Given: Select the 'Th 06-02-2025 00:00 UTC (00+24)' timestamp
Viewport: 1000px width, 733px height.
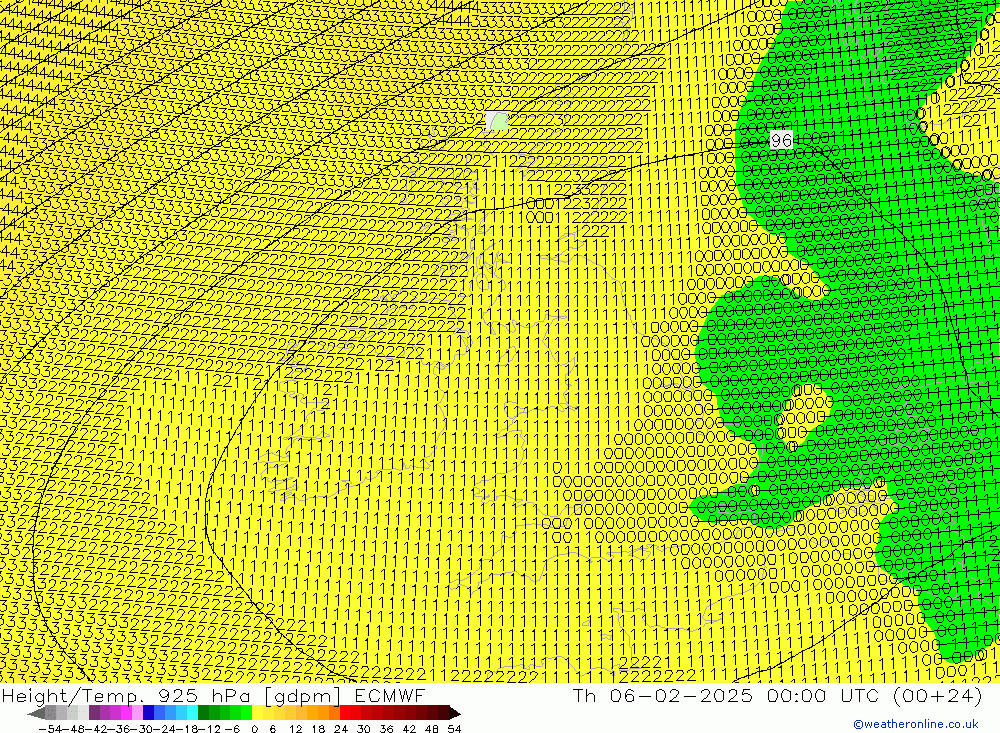Looking at the screenshot, I should point(777,695).
